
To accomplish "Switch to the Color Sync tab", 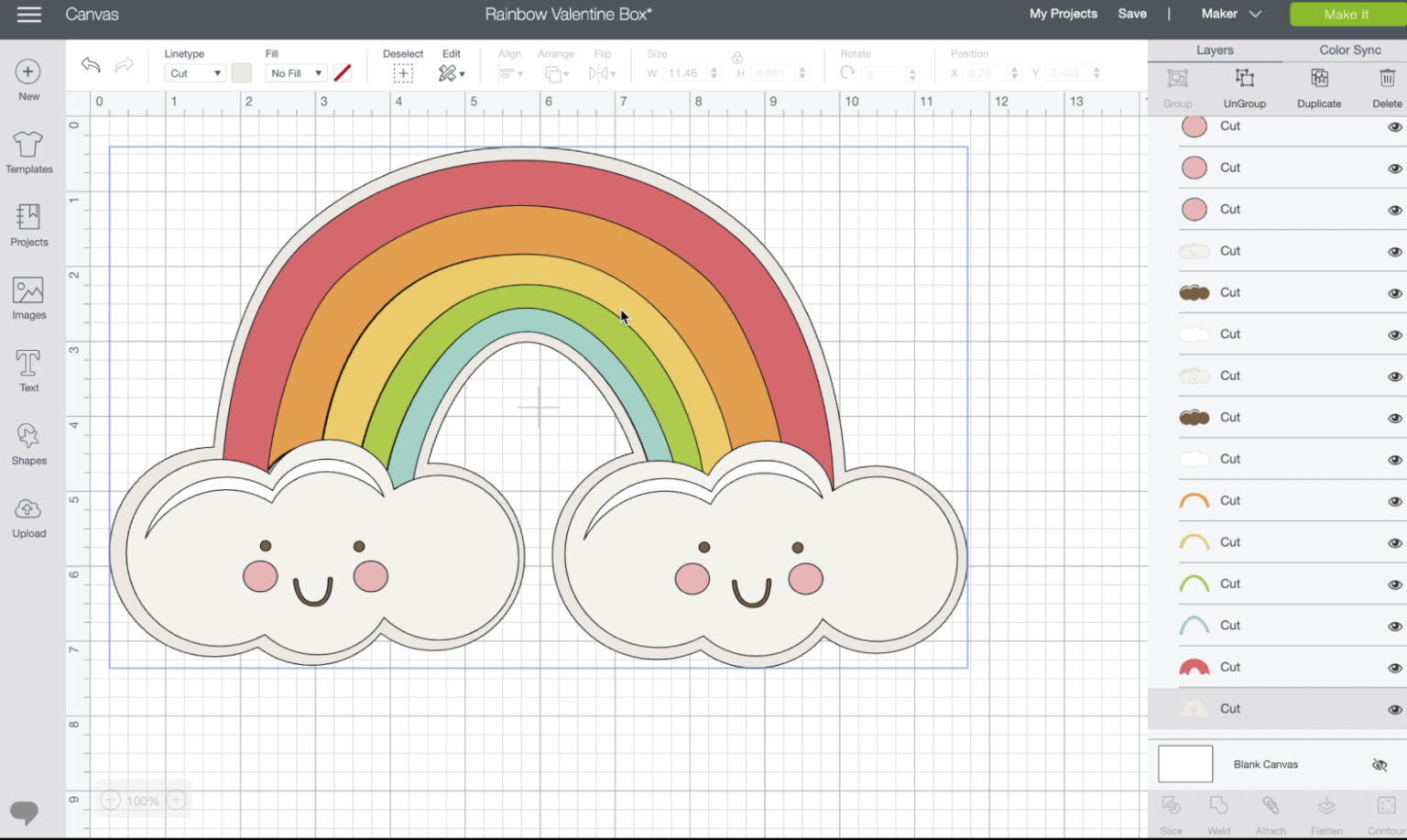I will click(x=1349, y=49).
